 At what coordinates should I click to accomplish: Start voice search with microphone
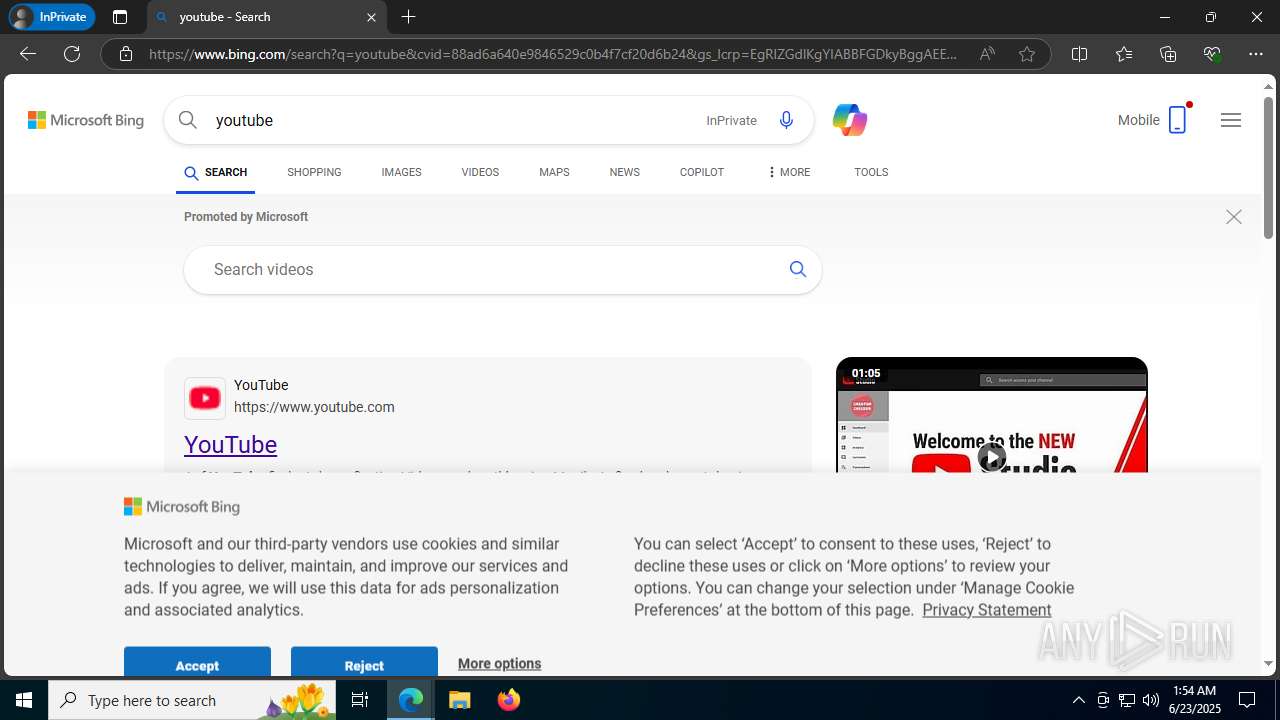tap(786, 120)
